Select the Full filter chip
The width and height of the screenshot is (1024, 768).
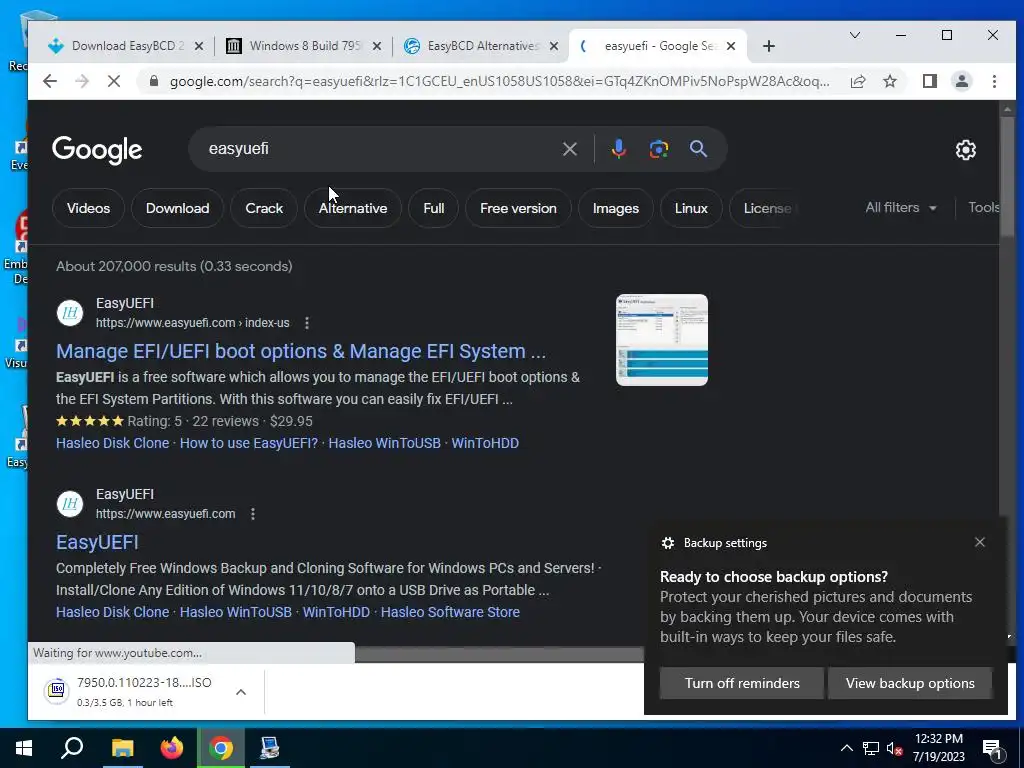[x=434, y=208]
